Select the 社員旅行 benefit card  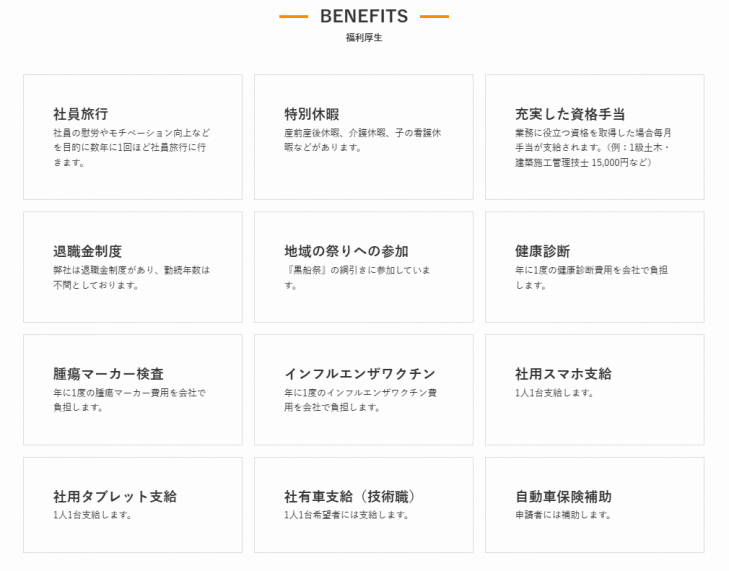tap(133, 137)
